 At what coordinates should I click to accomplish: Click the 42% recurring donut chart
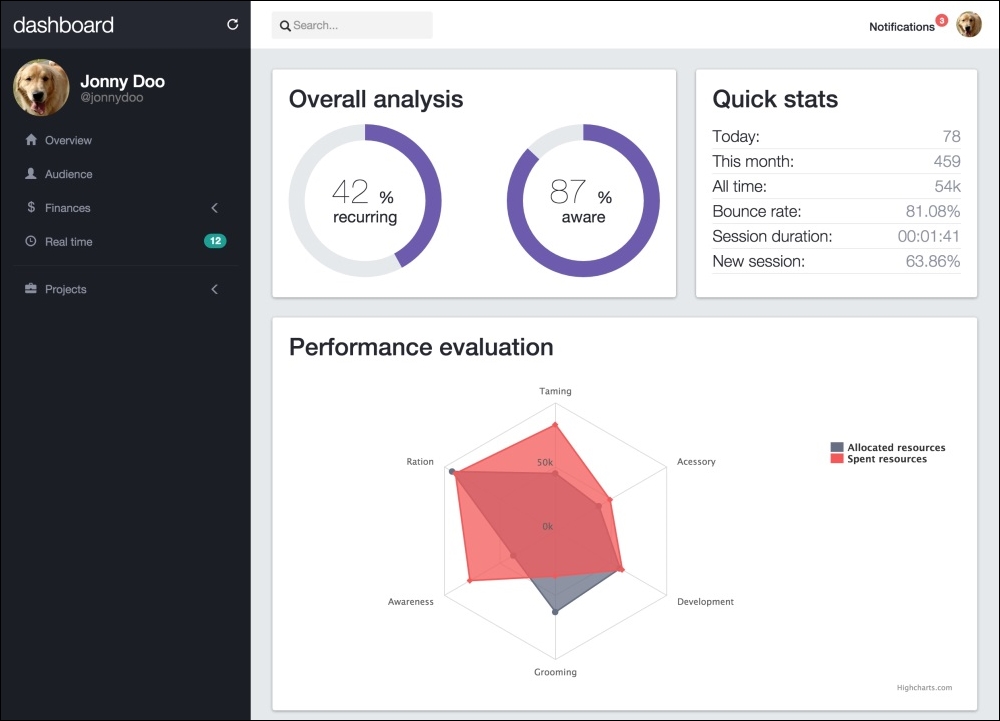coord(365,200)
